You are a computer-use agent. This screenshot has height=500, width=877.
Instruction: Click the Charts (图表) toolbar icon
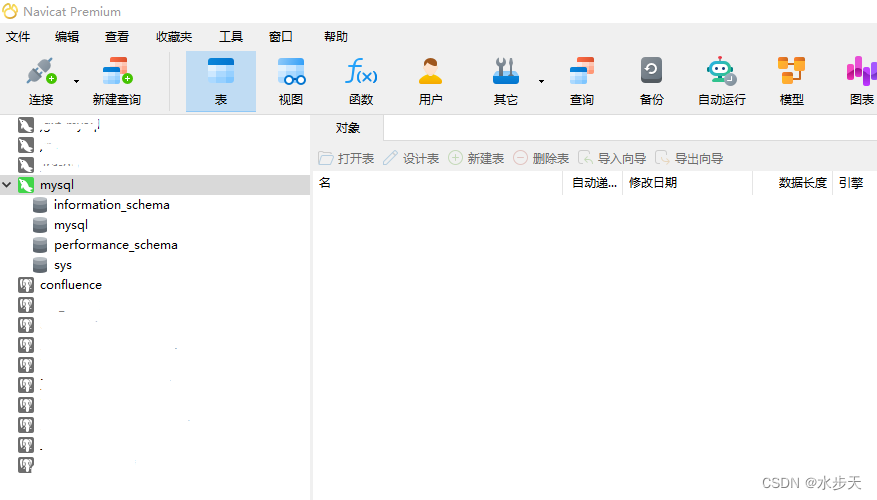(861, 72)
